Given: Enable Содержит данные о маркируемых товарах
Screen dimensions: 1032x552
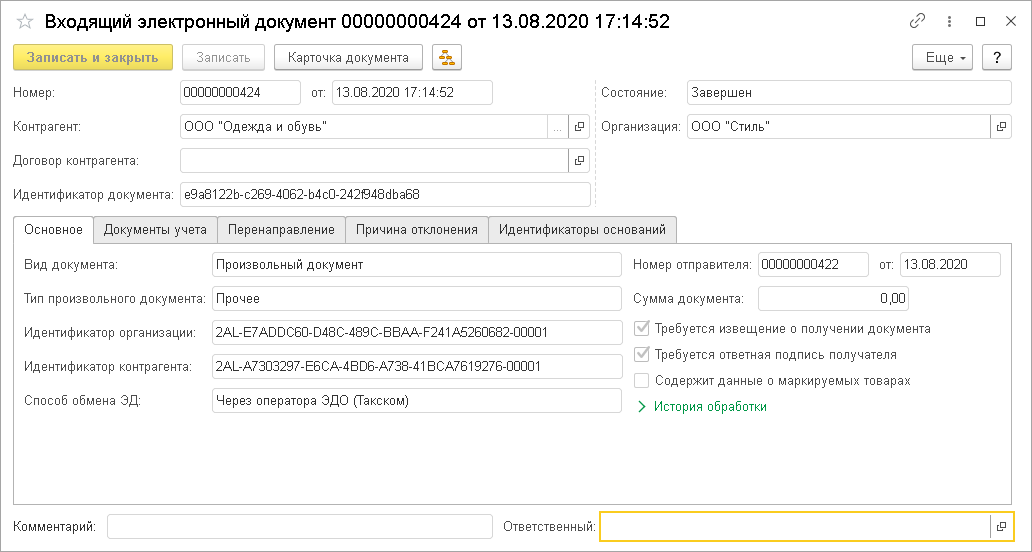Looking at the screenshot, I should [x=643, y=380].
